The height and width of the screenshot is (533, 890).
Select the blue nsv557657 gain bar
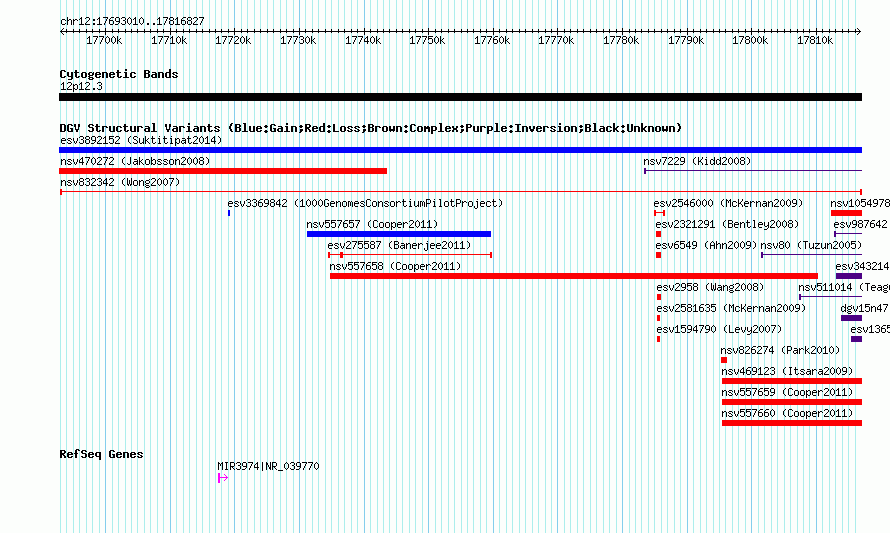pos(399,234)
